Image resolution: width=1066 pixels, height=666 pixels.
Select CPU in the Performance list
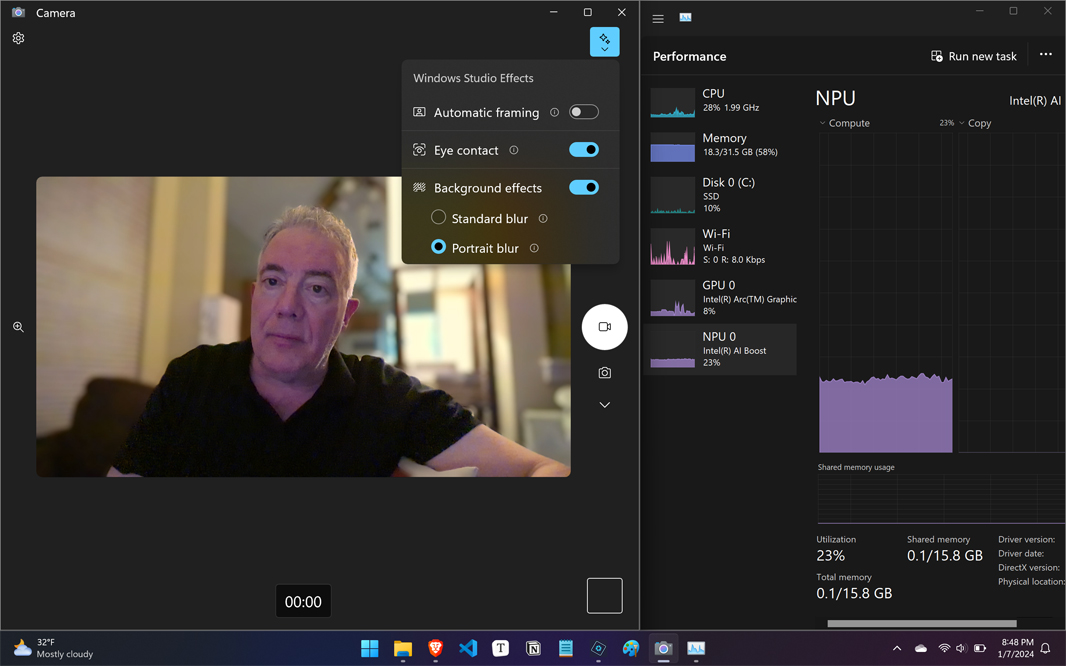(720, 101)
